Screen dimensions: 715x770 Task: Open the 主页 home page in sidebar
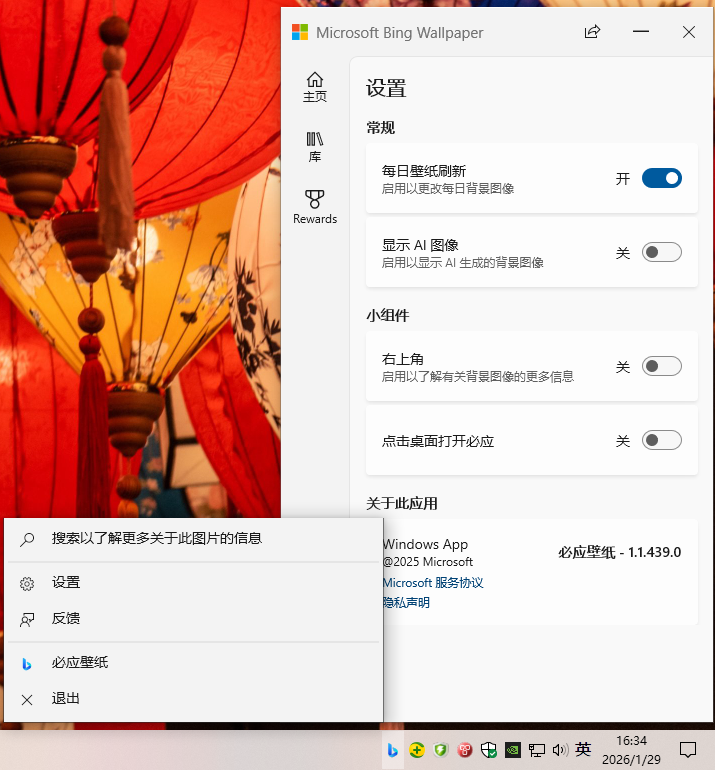click(x=315, y=87)
